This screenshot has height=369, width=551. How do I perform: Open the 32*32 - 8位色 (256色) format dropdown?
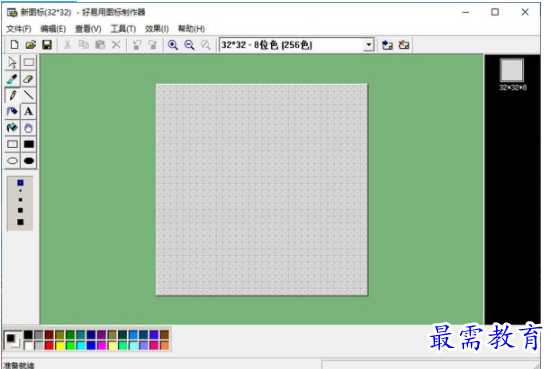[x=368, y=45]
